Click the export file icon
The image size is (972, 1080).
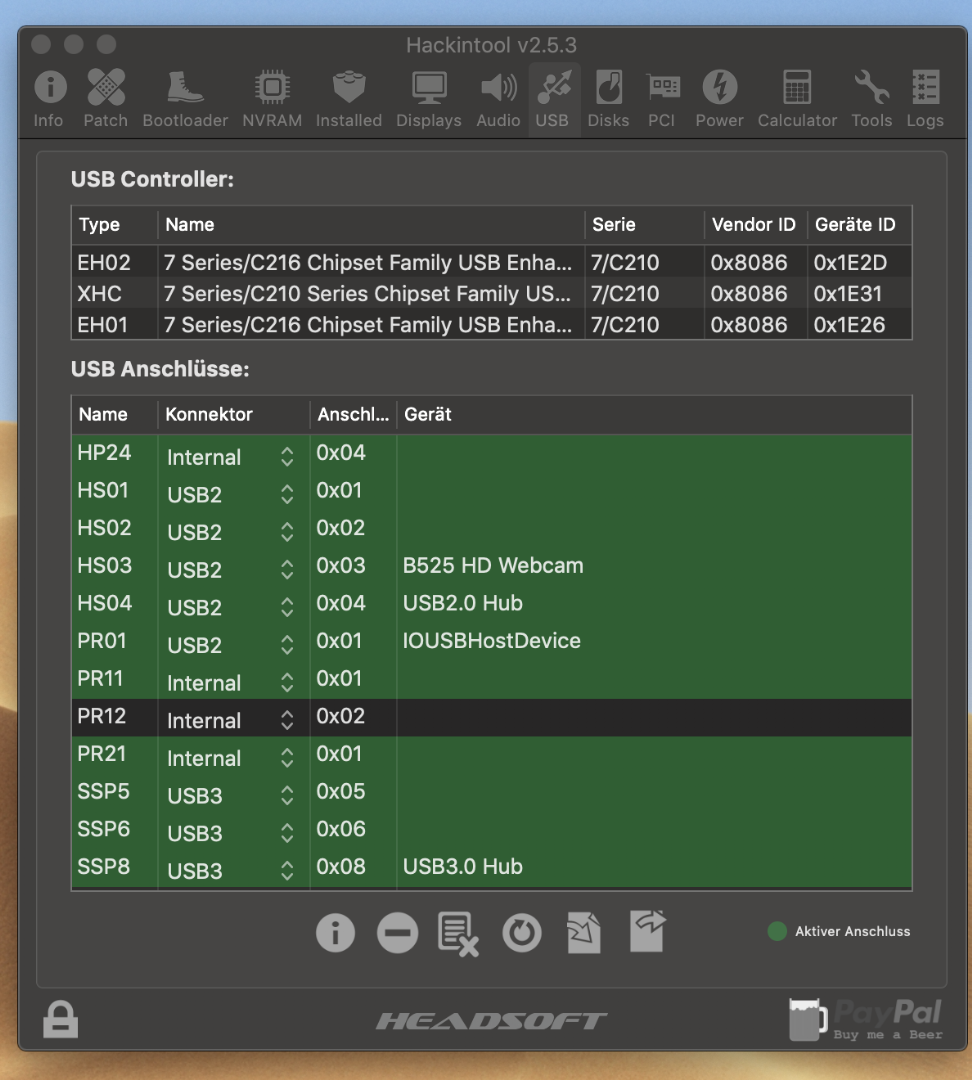click(x=647, y=932)
